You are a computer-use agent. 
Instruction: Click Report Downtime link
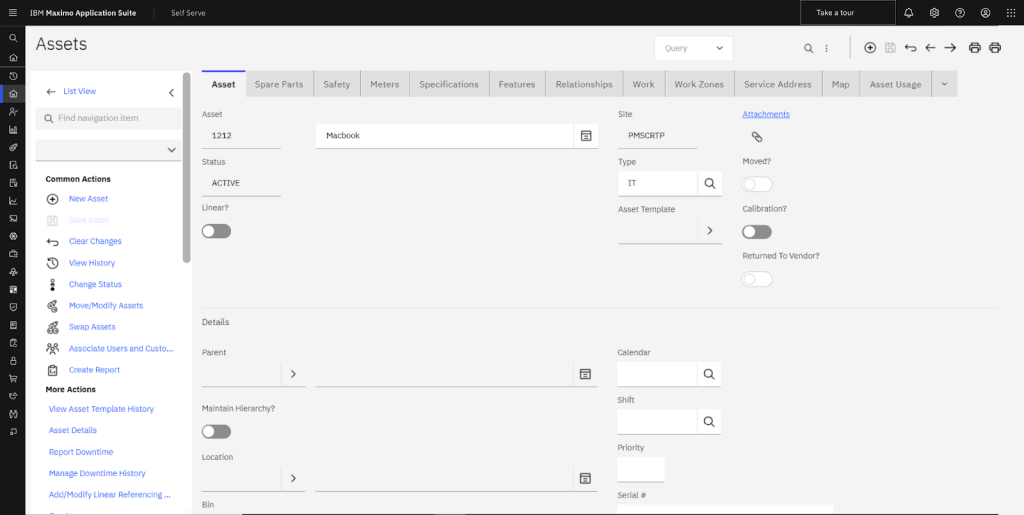click(81, 452)
